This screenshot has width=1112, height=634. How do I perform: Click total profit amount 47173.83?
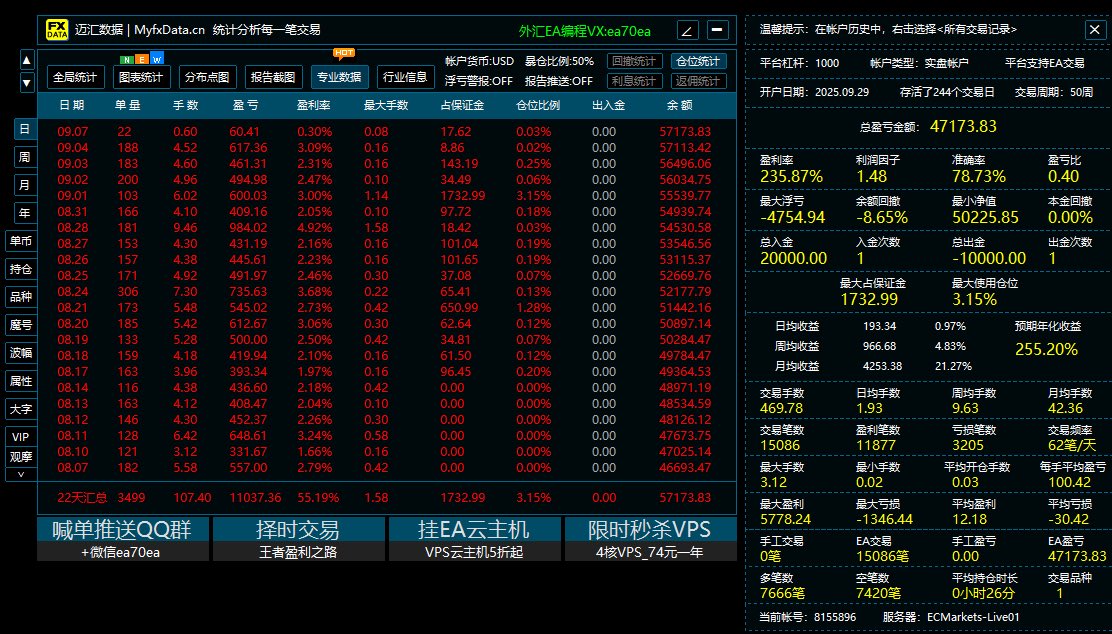point(963,126)
